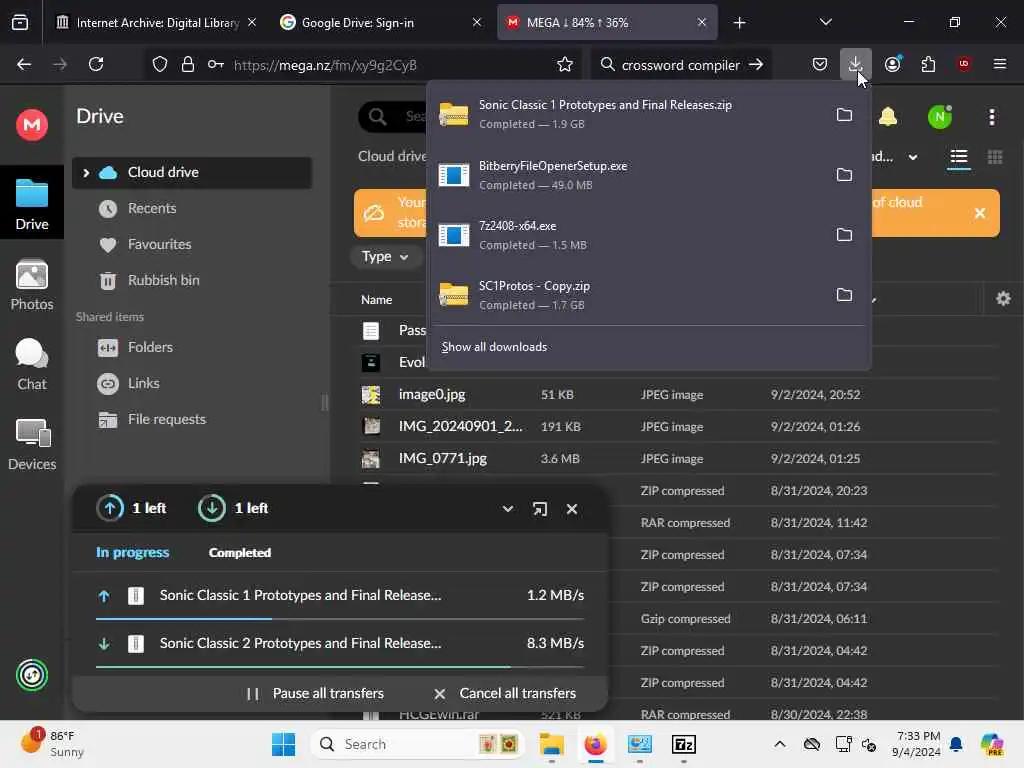Select the MEGA browser tab
The height and width of the screenshot is (768, 1024).
[607, 22]
